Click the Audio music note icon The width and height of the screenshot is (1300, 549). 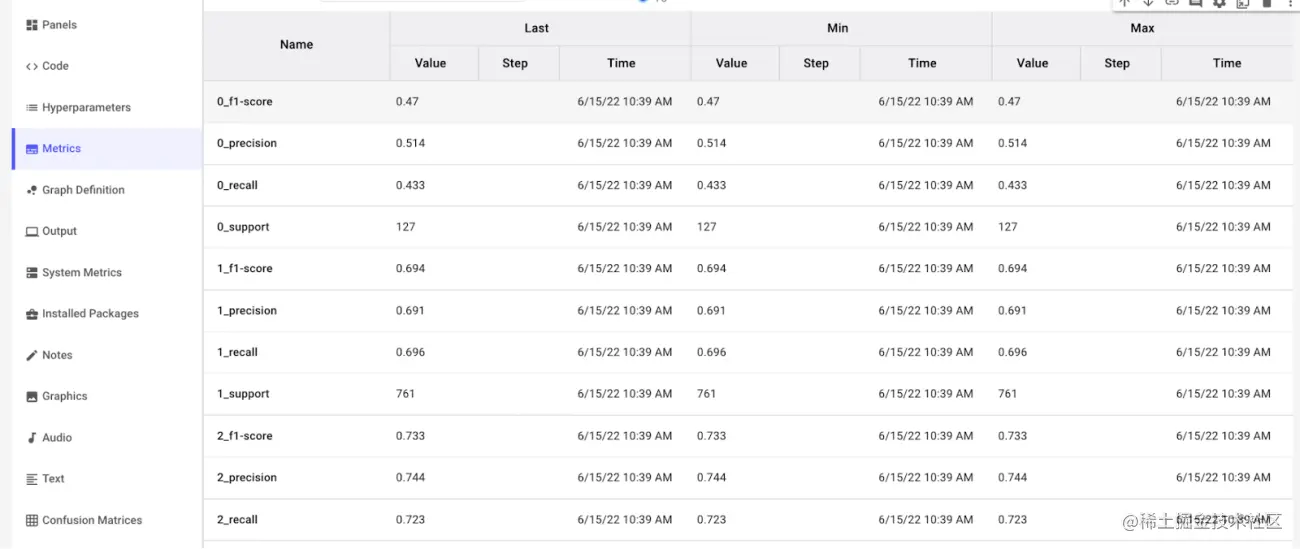click(32, 438)
